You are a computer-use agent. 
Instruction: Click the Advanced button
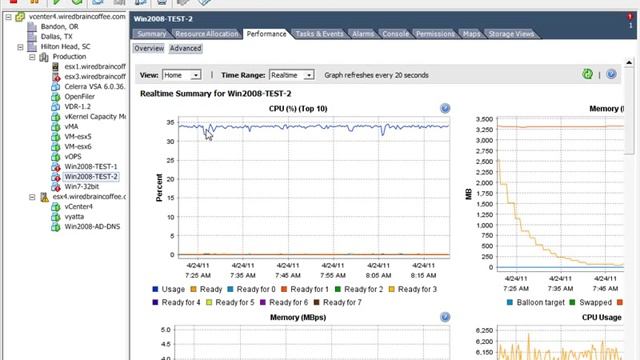tap(185, 48)
